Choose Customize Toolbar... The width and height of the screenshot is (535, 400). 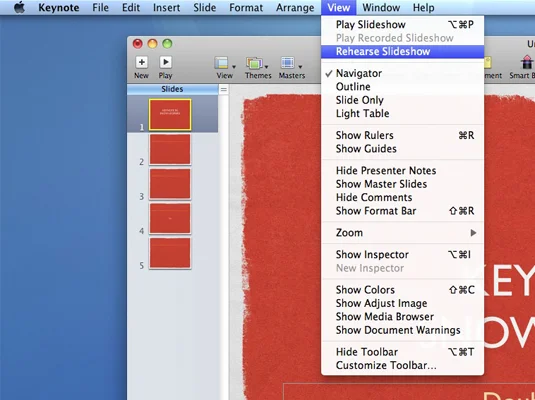pyautogui.click(x=403, y=365)
